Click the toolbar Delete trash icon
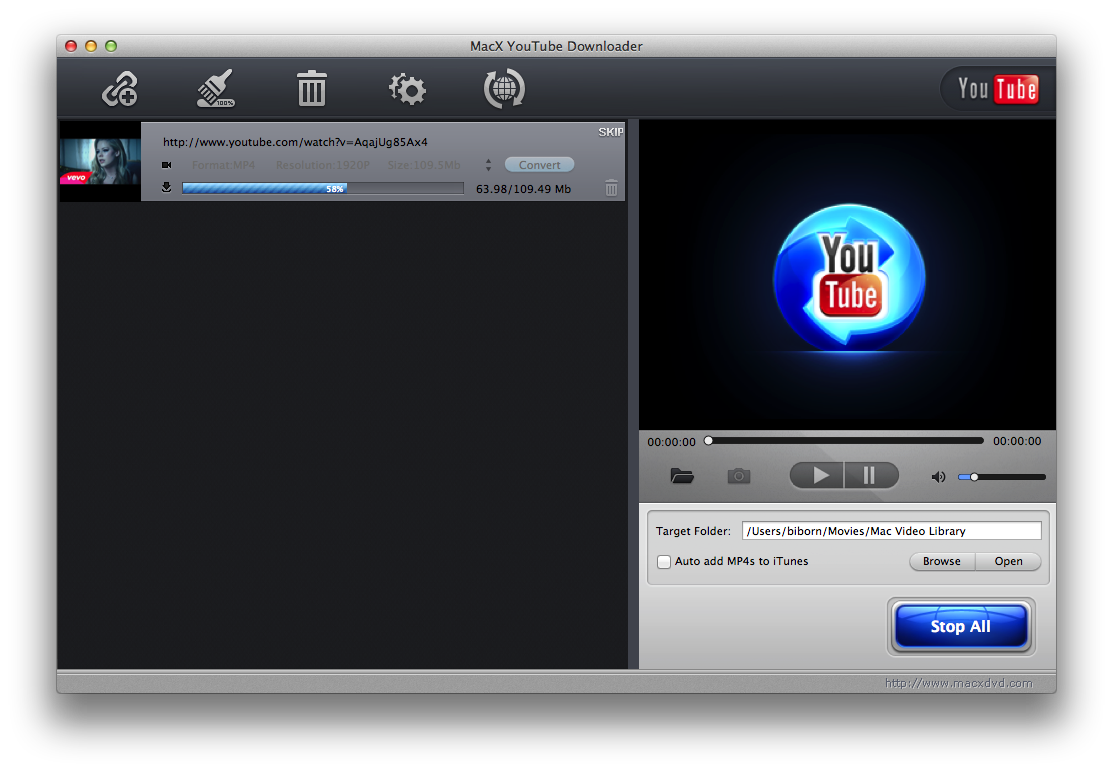 312,89
